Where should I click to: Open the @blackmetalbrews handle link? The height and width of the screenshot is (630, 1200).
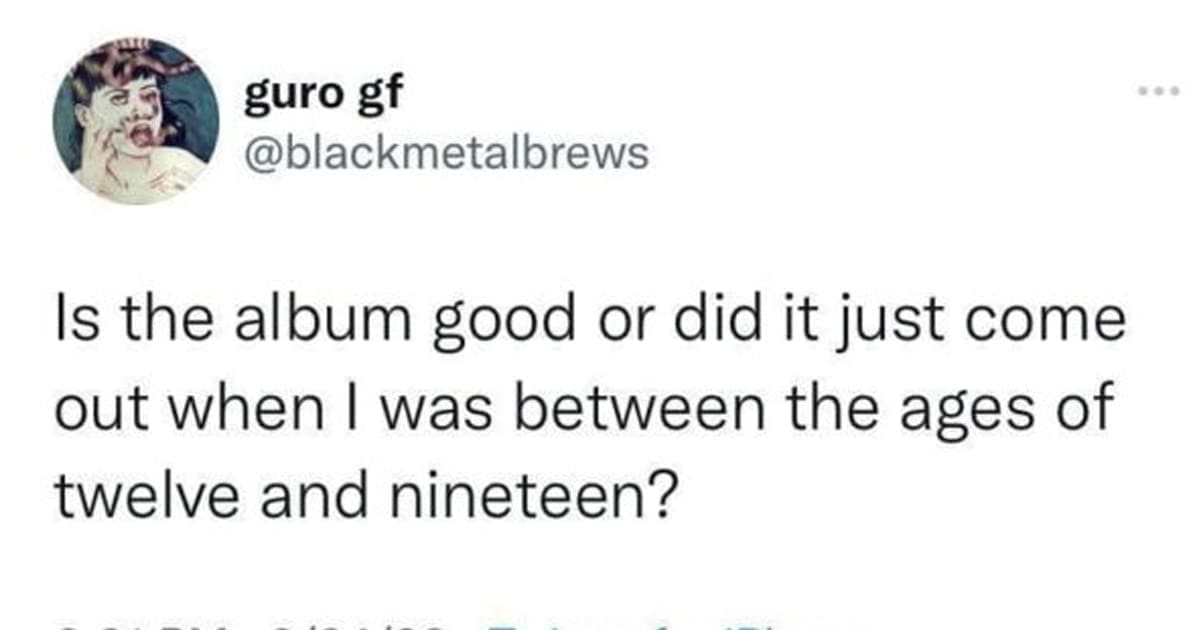(x=445, y=153)
